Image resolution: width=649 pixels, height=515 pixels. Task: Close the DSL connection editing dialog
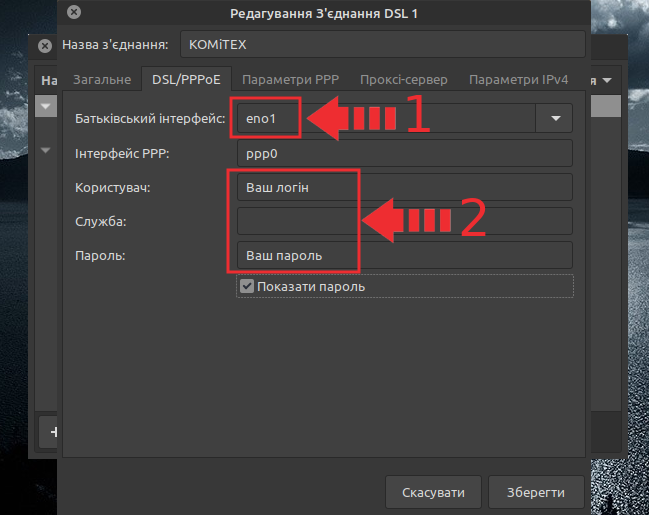click(x=74, y=12)
